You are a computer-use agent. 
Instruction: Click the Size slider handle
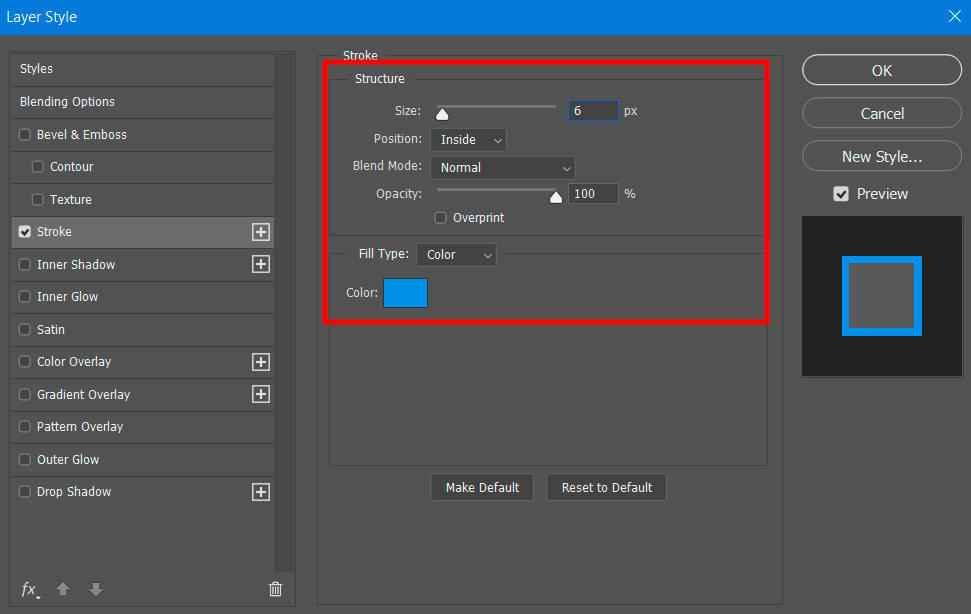pos(442,114)
